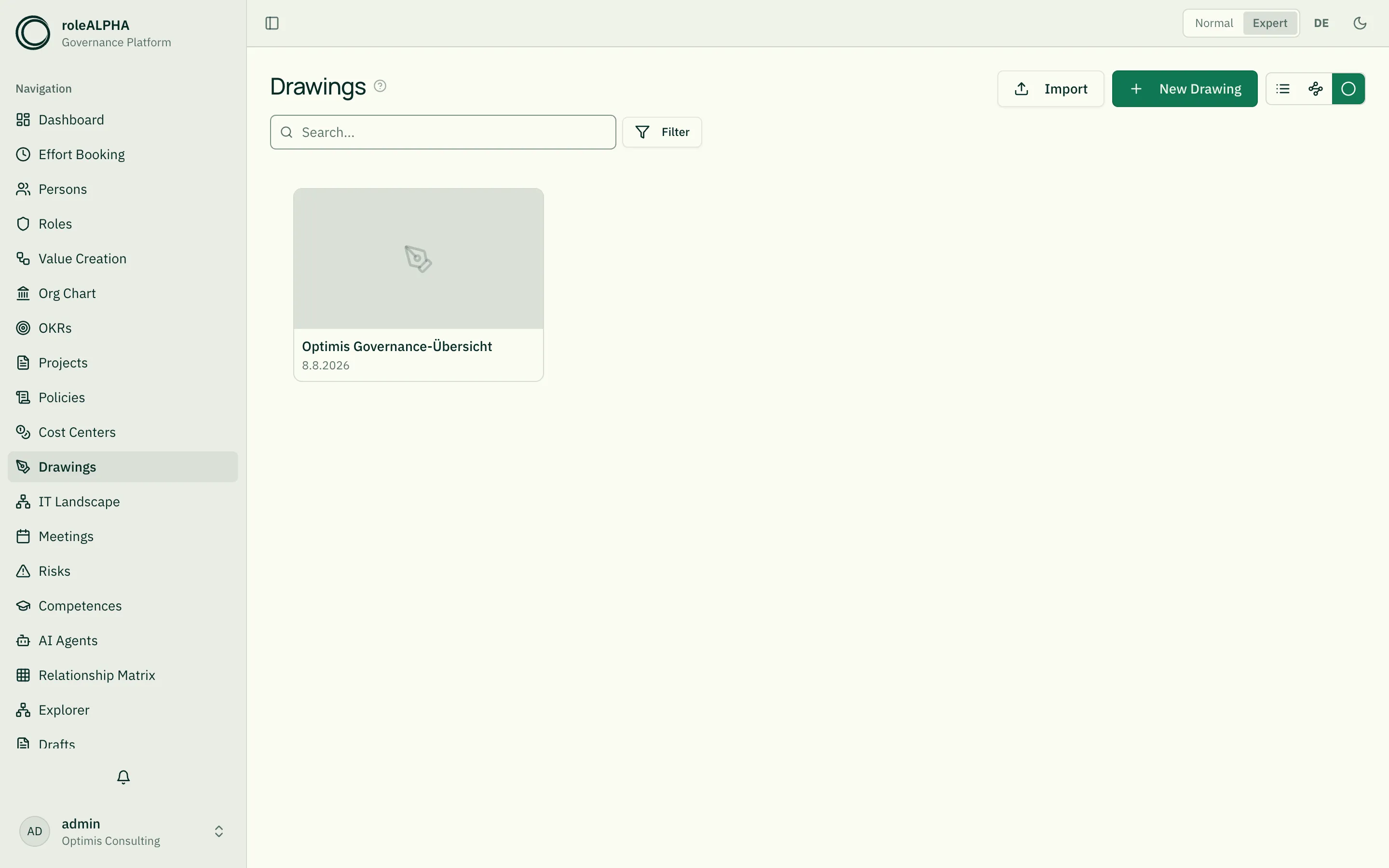Screen dimensions: 1389x868
Task: Open Optimis Governance-Übersicht drawing thumbnail
Action: point(419,258)
